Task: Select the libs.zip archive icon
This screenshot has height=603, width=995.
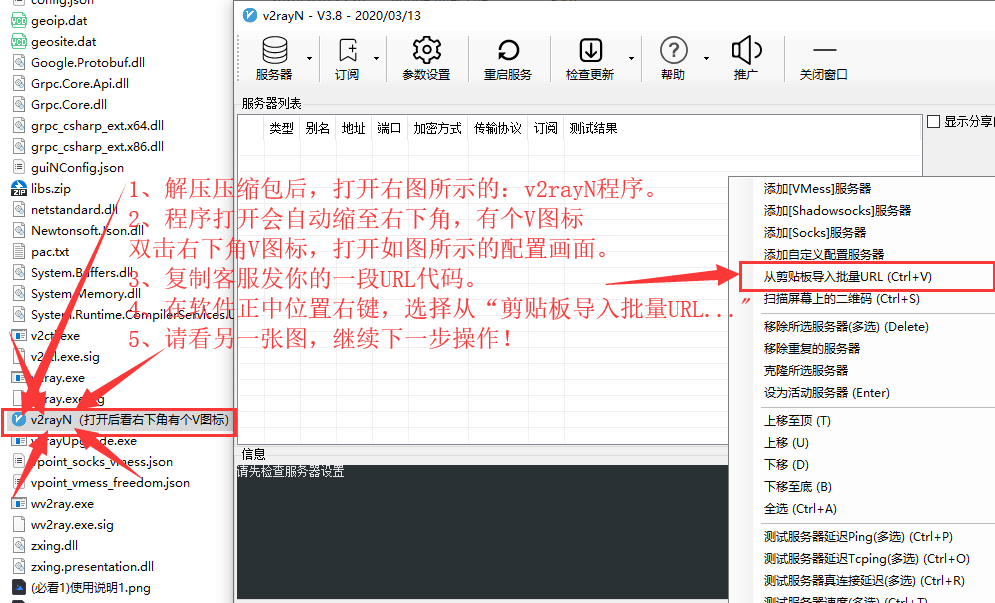Action: click(18, 189)
